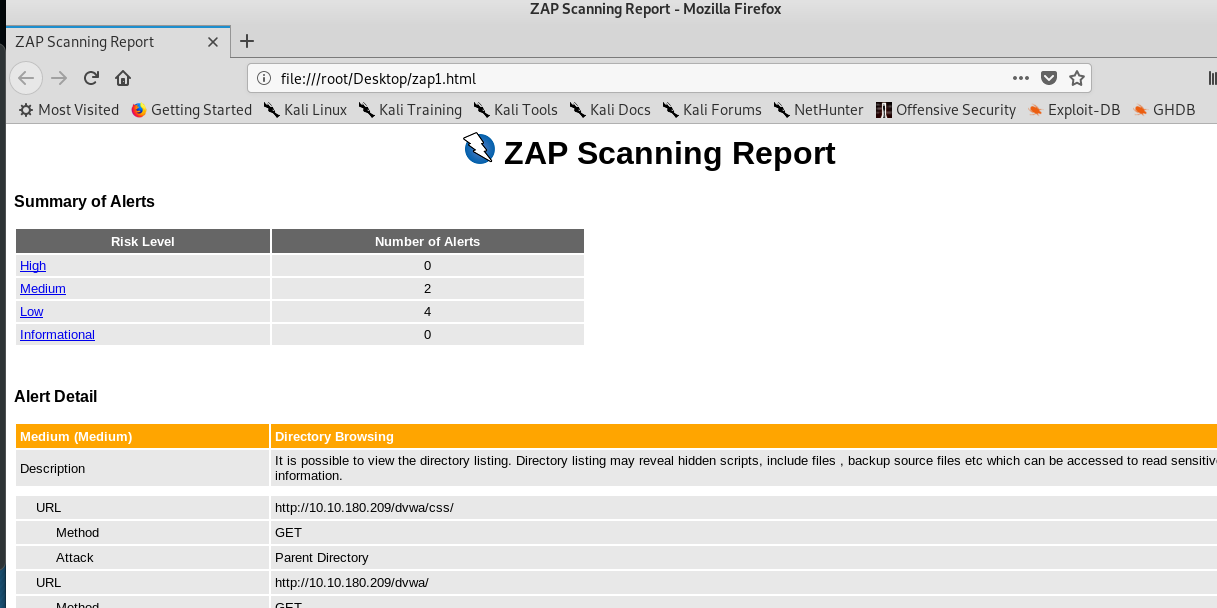Image resolution: width=1217 pixels, height=608 pixels.
Task: Click the 'Risk Level' table header
Action: (x=143, y=241)
